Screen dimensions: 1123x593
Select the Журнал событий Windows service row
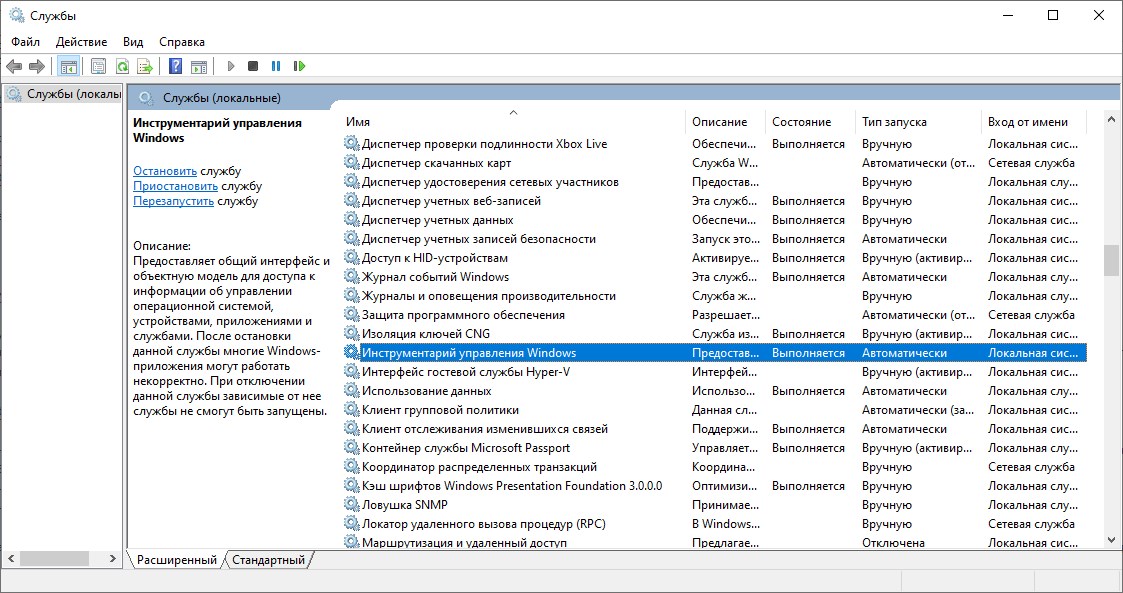pos(435,277)
